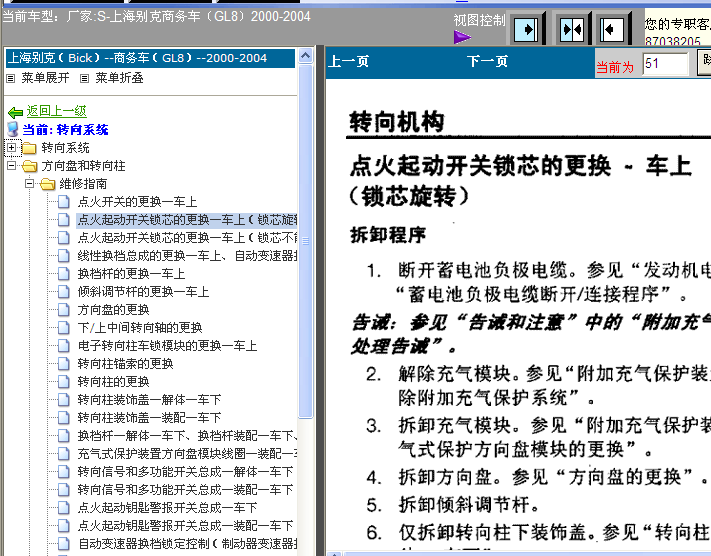
Task: Open 倾斜调节杆的更换—车上 entry
Action: point(143,292)
